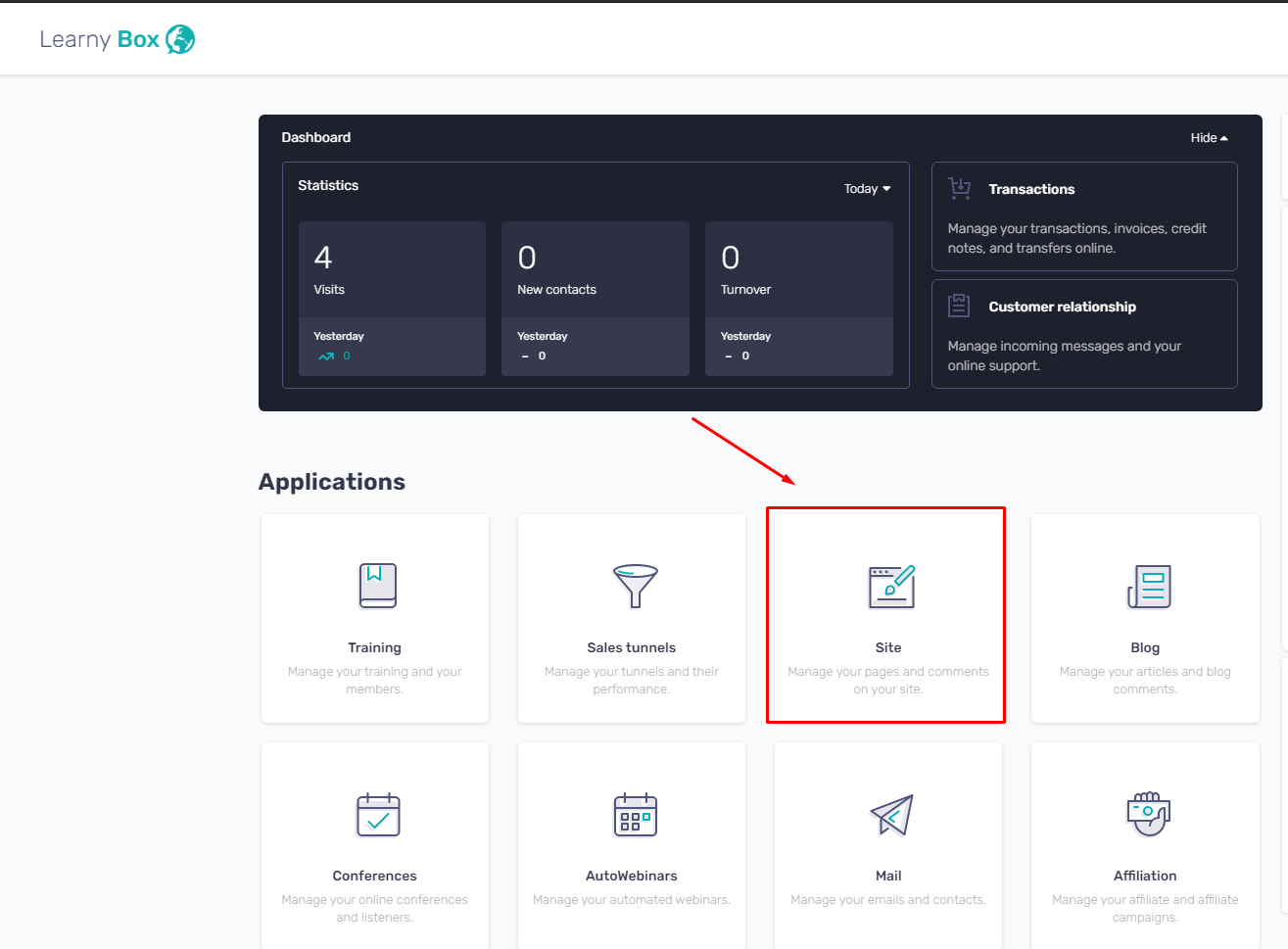
Task: Open the Affiliation hand money icon
Action: (x=1148, y=814)
